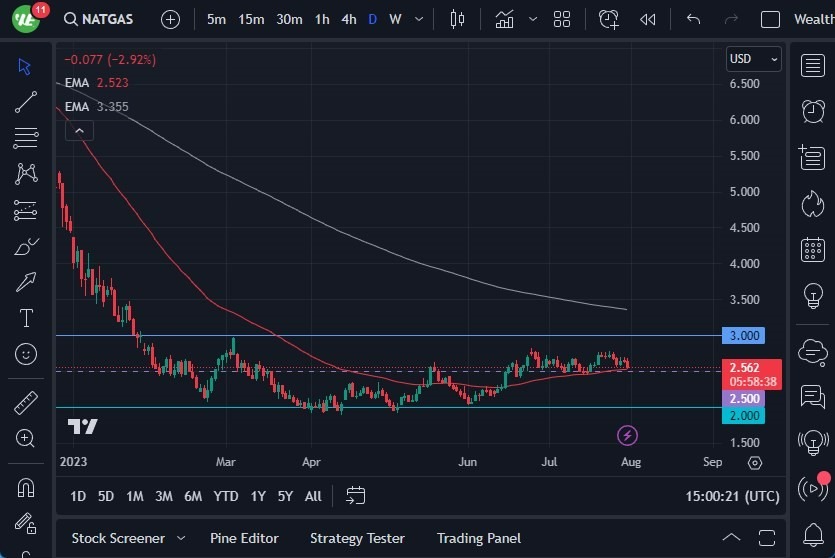
Task: Click the 3.000 horizontal line price label
Action: (743, 335)
